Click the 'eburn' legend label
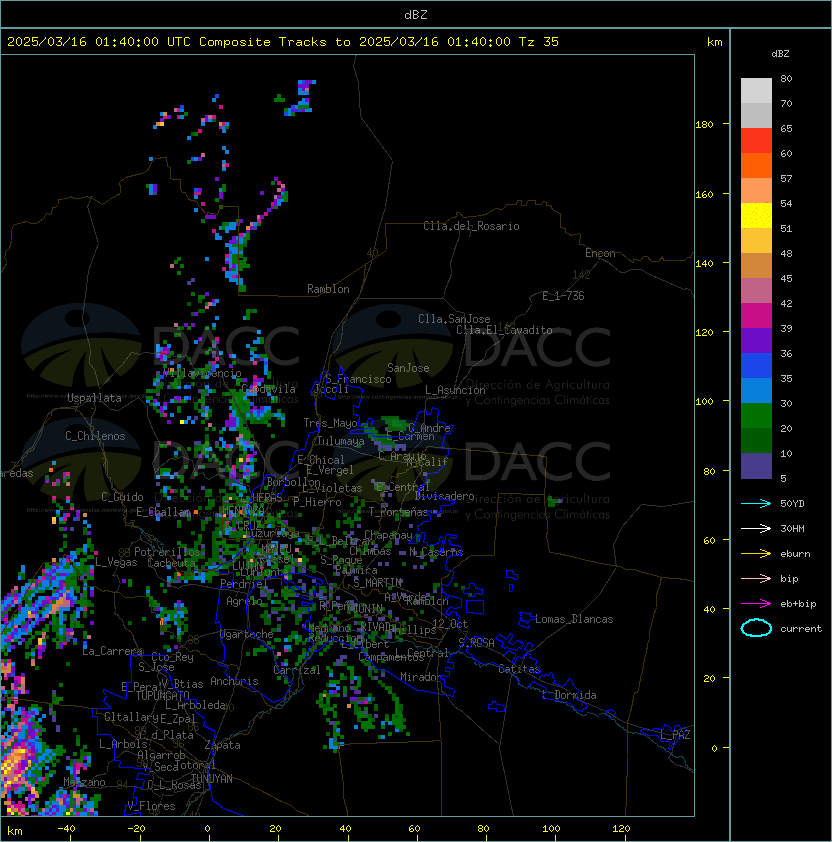Image resolution: width=832 pixels, height=842 pixels. point(795,554)
